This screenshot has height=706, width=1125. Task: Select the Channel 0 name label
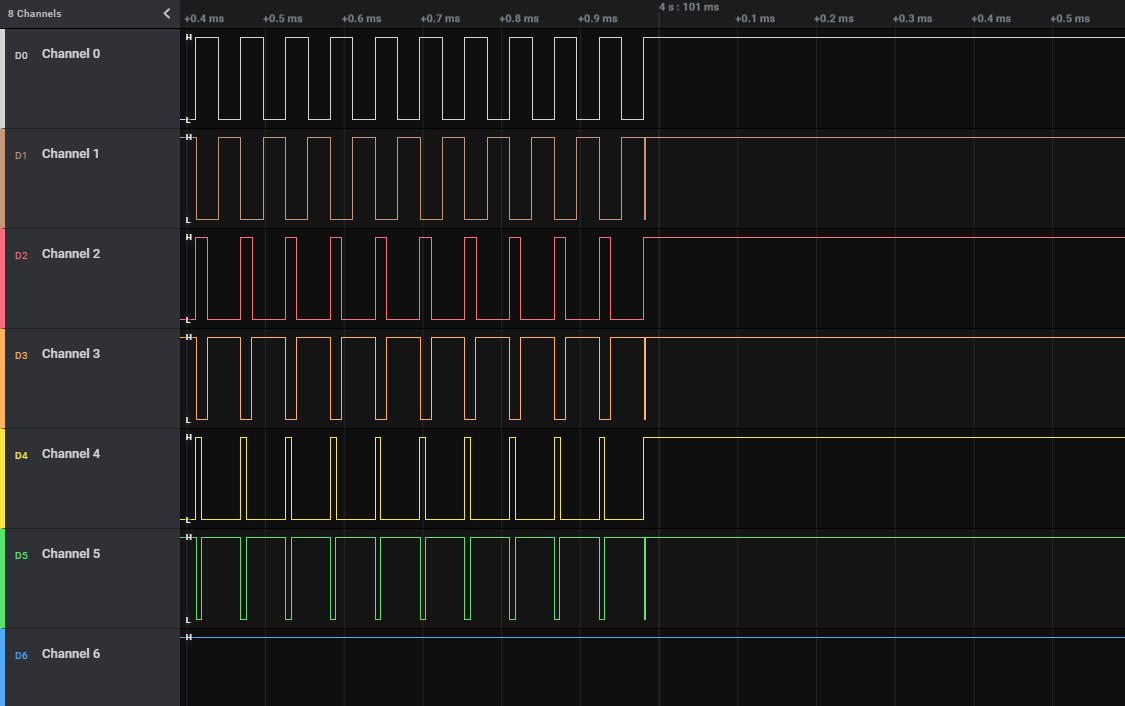tap(70, 54)
